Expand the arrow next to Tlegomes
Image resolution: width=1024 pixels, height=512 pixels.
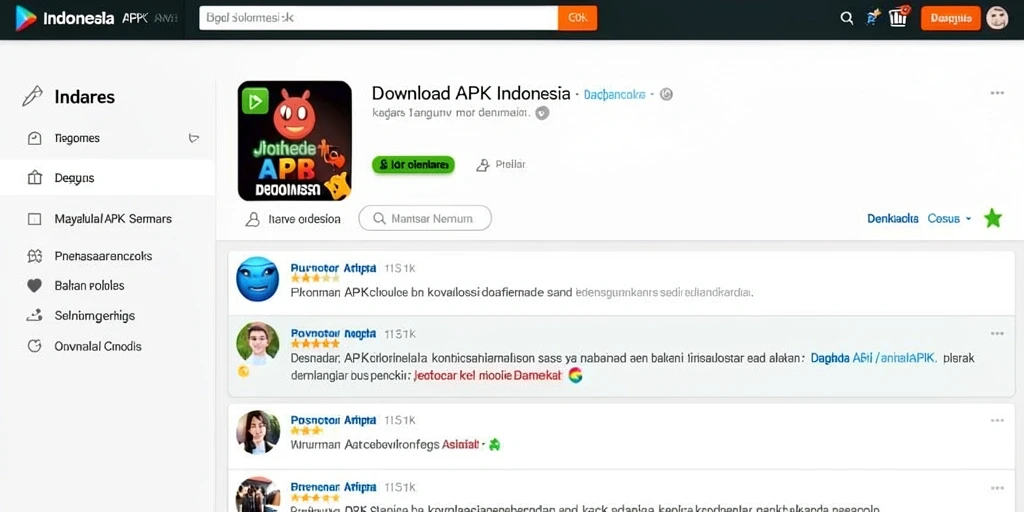click(193, 138)
